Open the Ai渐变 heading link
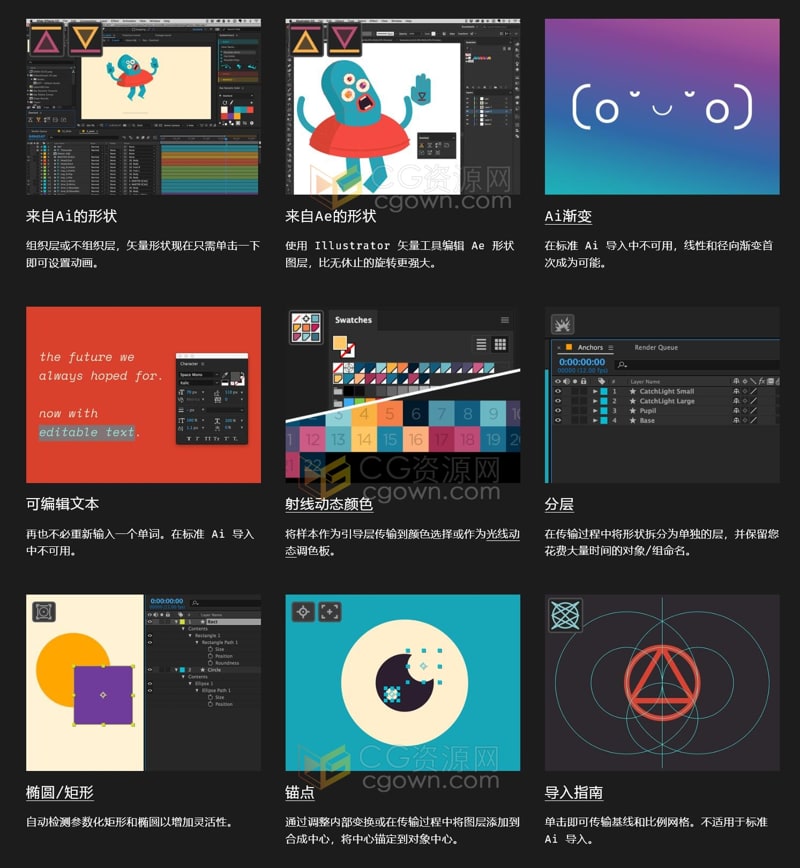 coord(568,216)
